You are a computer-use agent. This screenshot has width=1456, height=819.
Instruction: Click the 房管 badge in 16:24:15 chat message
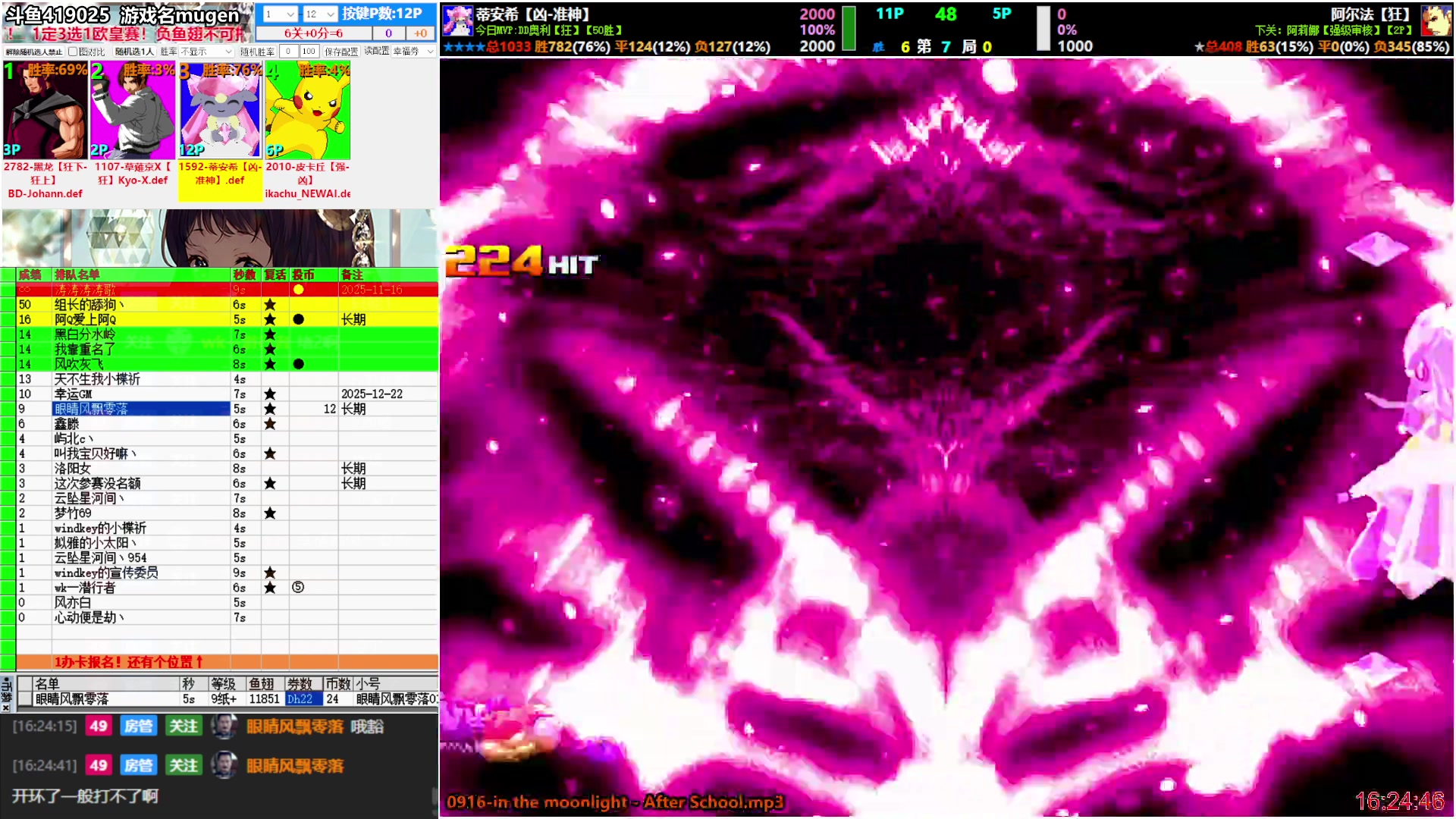(138, 726)
